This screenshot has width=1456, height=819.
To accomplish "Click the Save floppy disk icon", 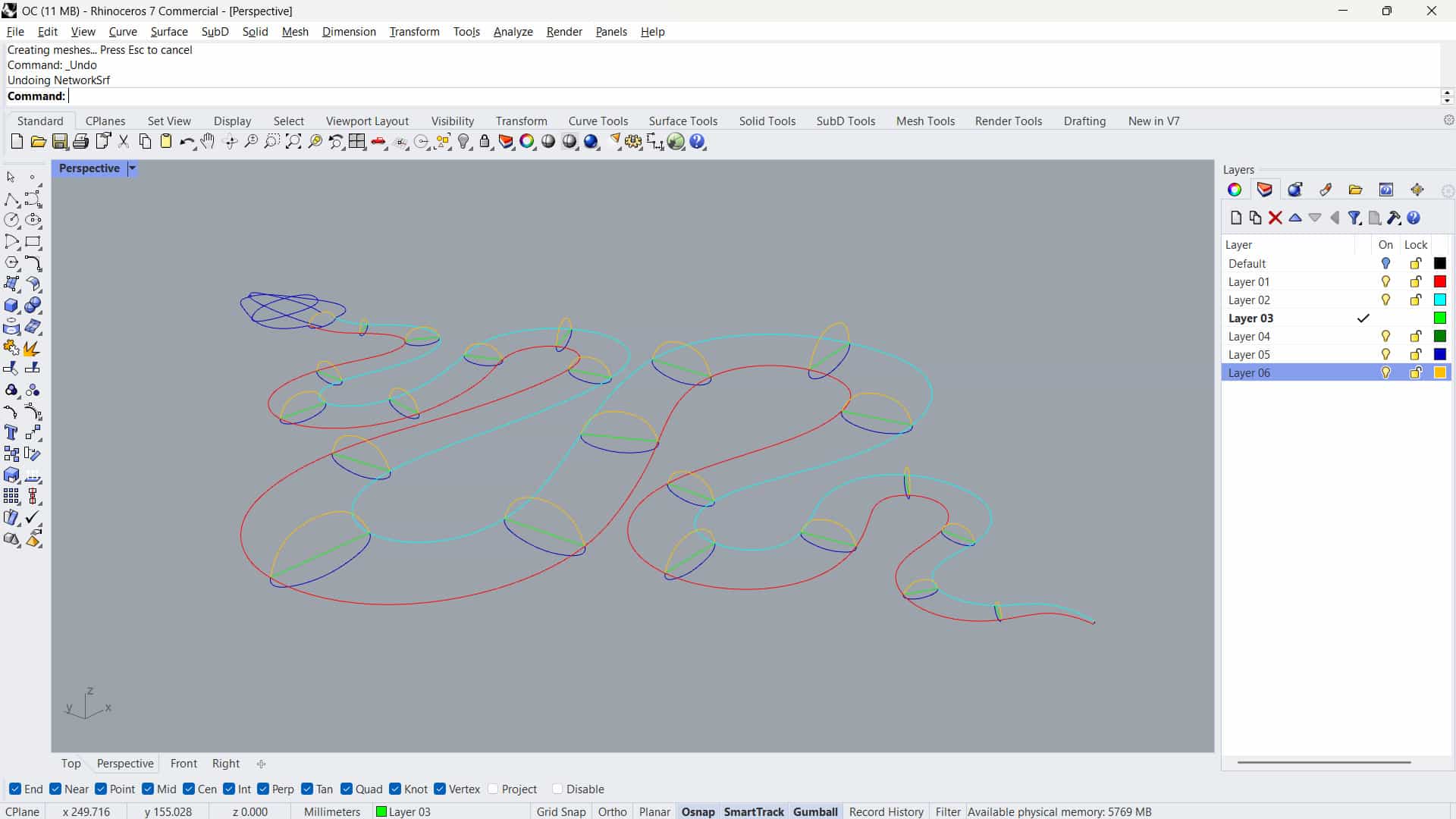I will click(x=59, y=142).
